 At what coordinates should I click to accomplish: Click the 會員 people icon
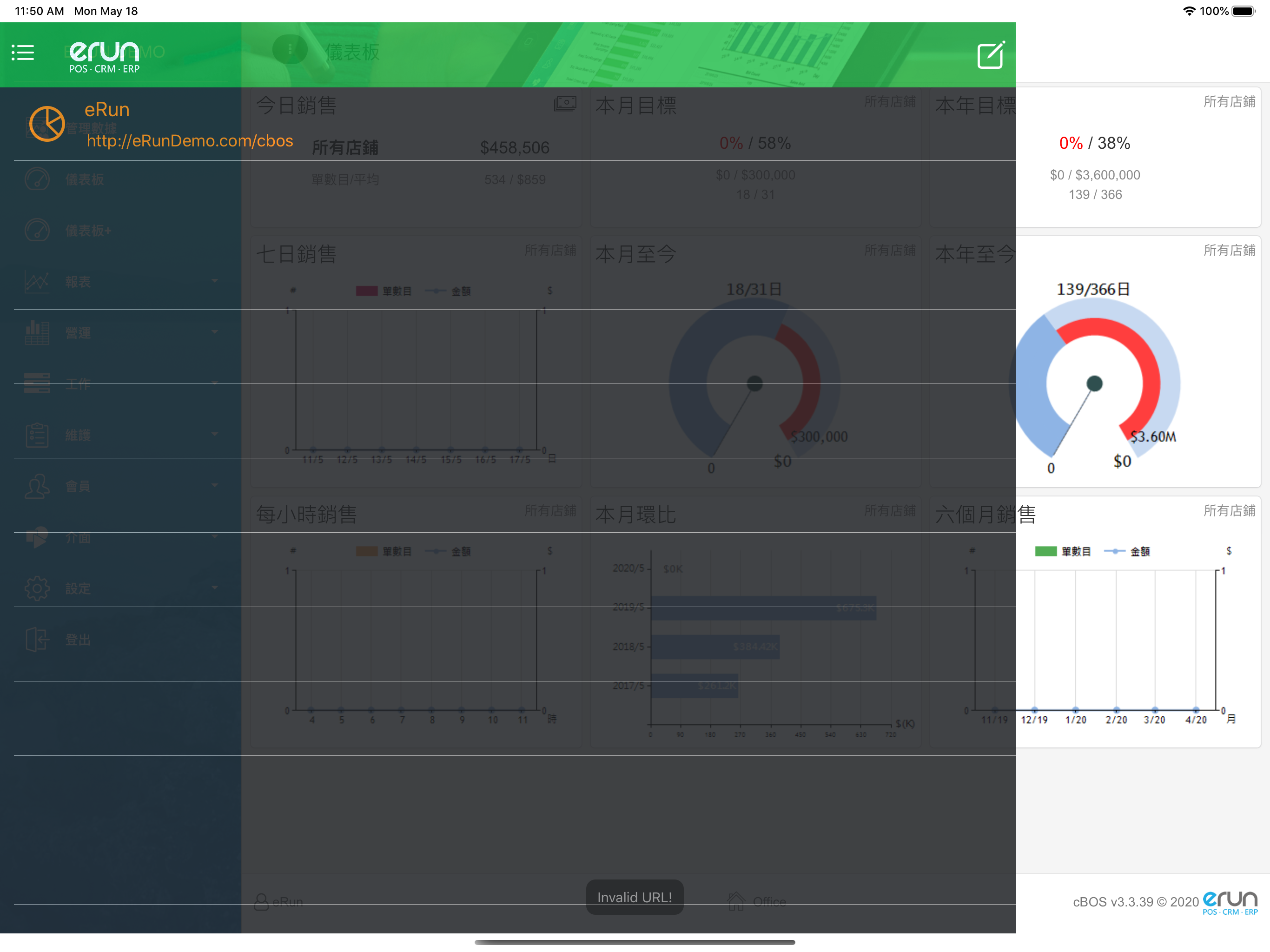[37, 486]
